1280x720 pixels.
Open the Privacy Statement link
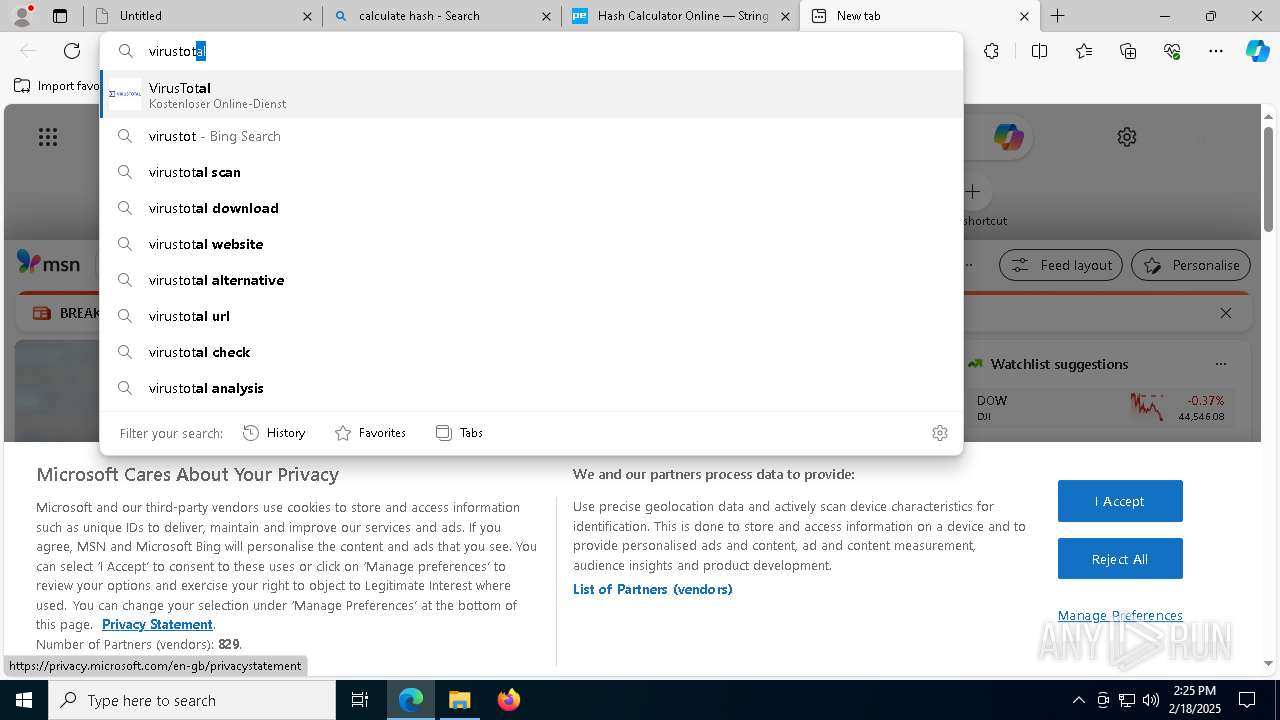[157, 624]
